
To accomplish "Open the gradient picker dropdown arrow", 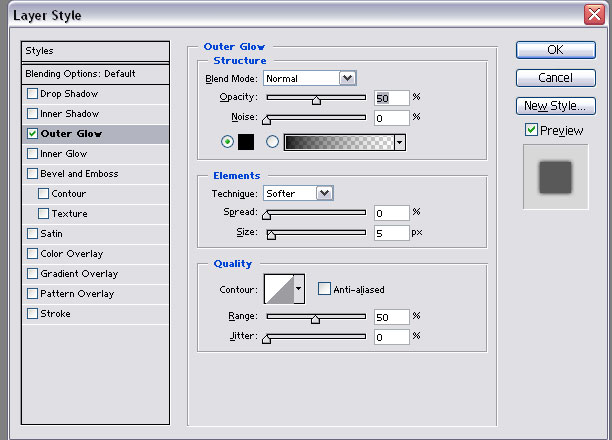I will click(400, 143).
